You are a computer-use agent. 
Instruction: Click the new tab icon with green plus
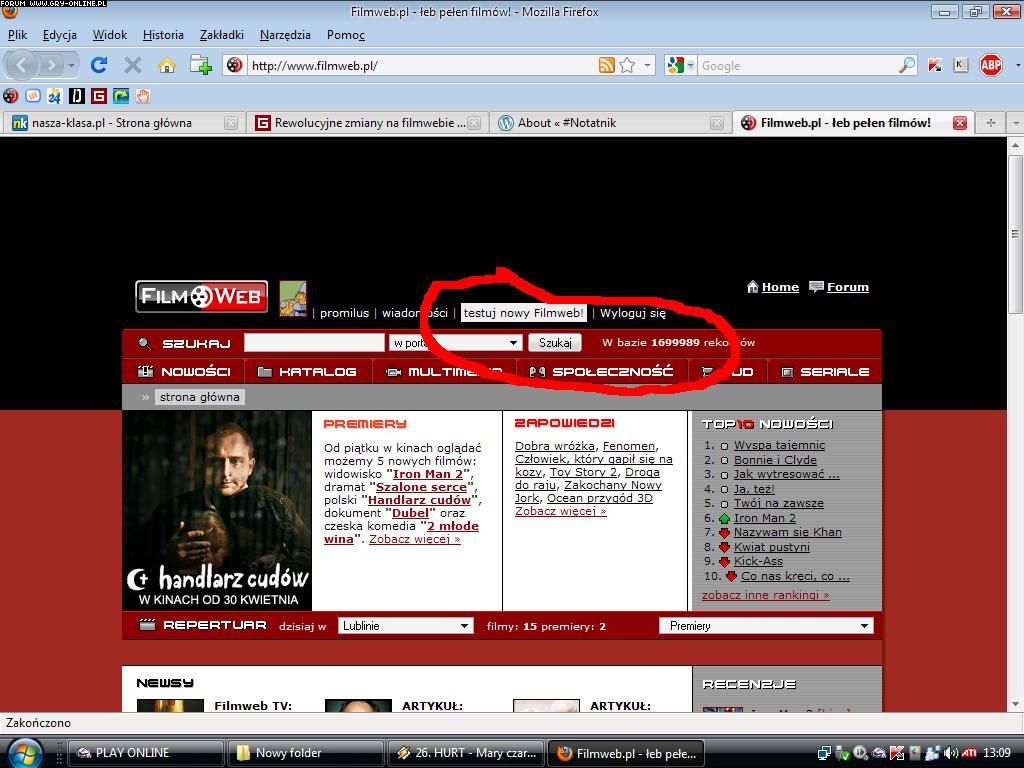[x=200, y=65]
